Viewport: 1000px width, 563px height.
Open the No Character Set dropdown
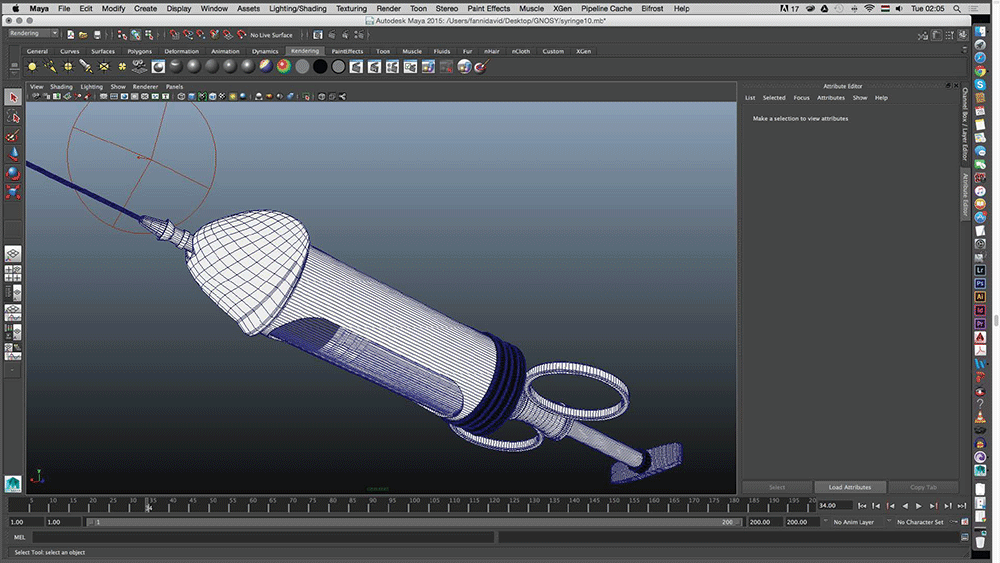(x=920, y=522)
